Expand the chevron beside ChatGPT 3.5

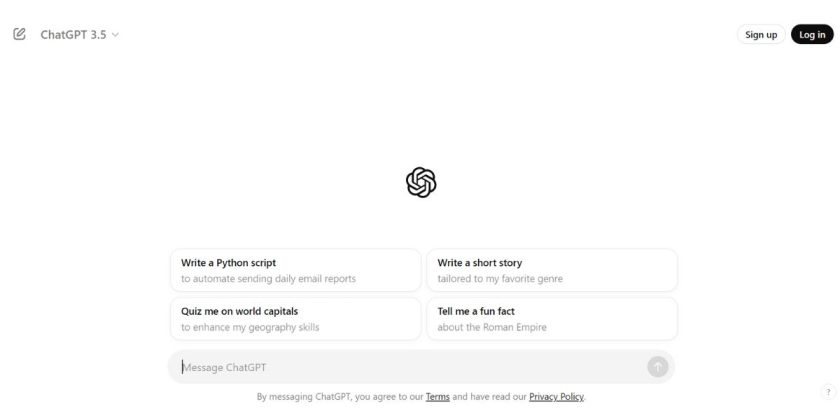(x=116, y=35)
